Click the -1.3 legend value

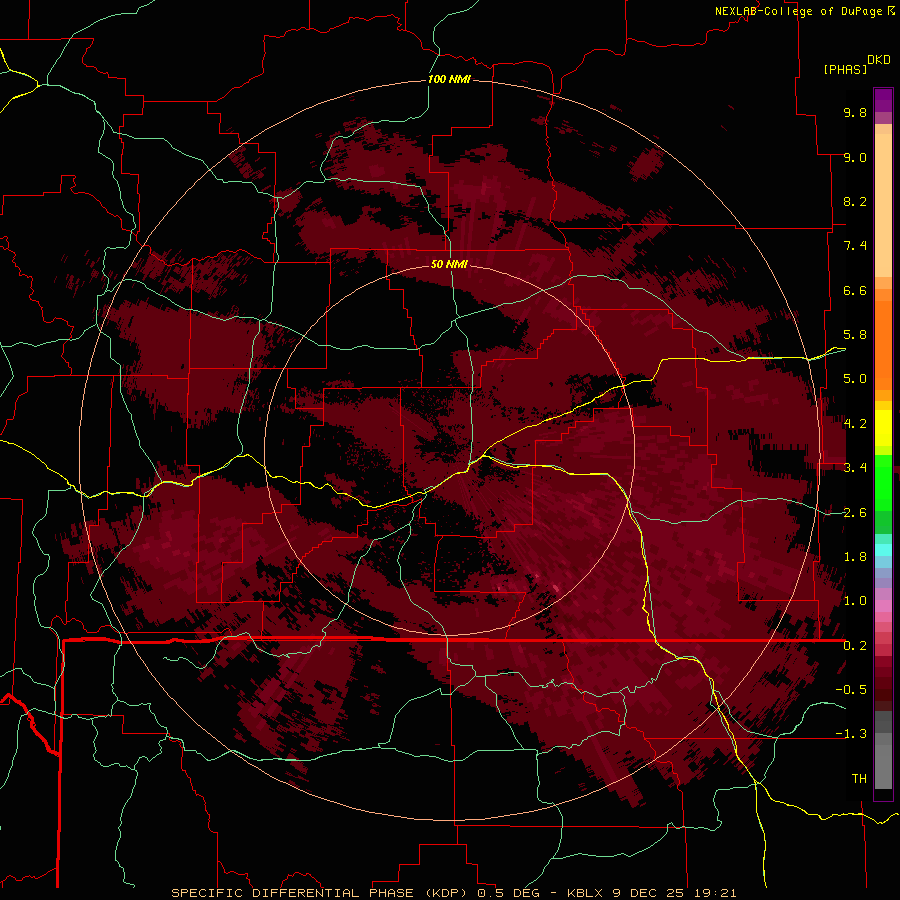pos(851,734)
